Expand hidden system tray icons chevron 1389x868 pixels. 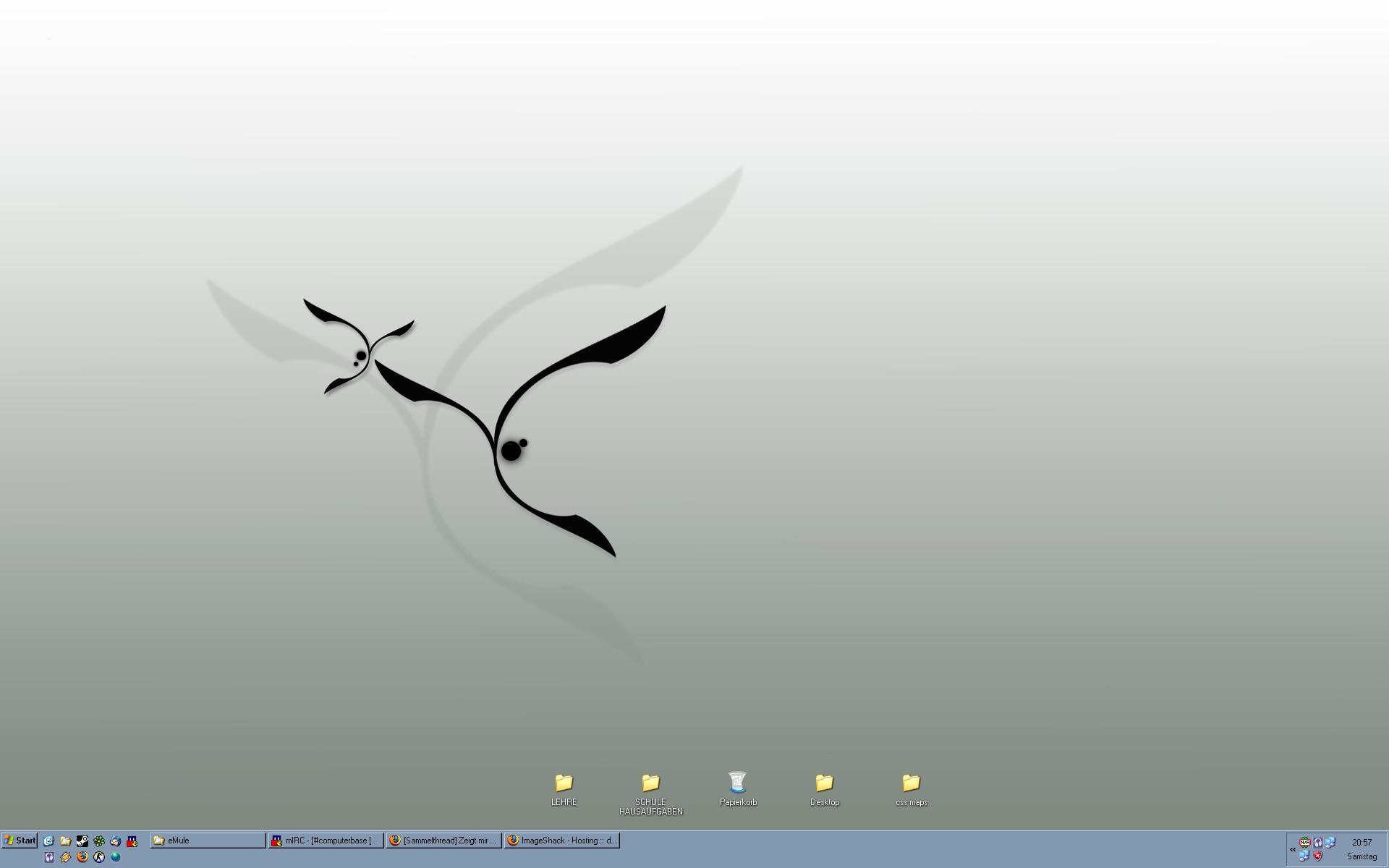(x=1293, y=850)
